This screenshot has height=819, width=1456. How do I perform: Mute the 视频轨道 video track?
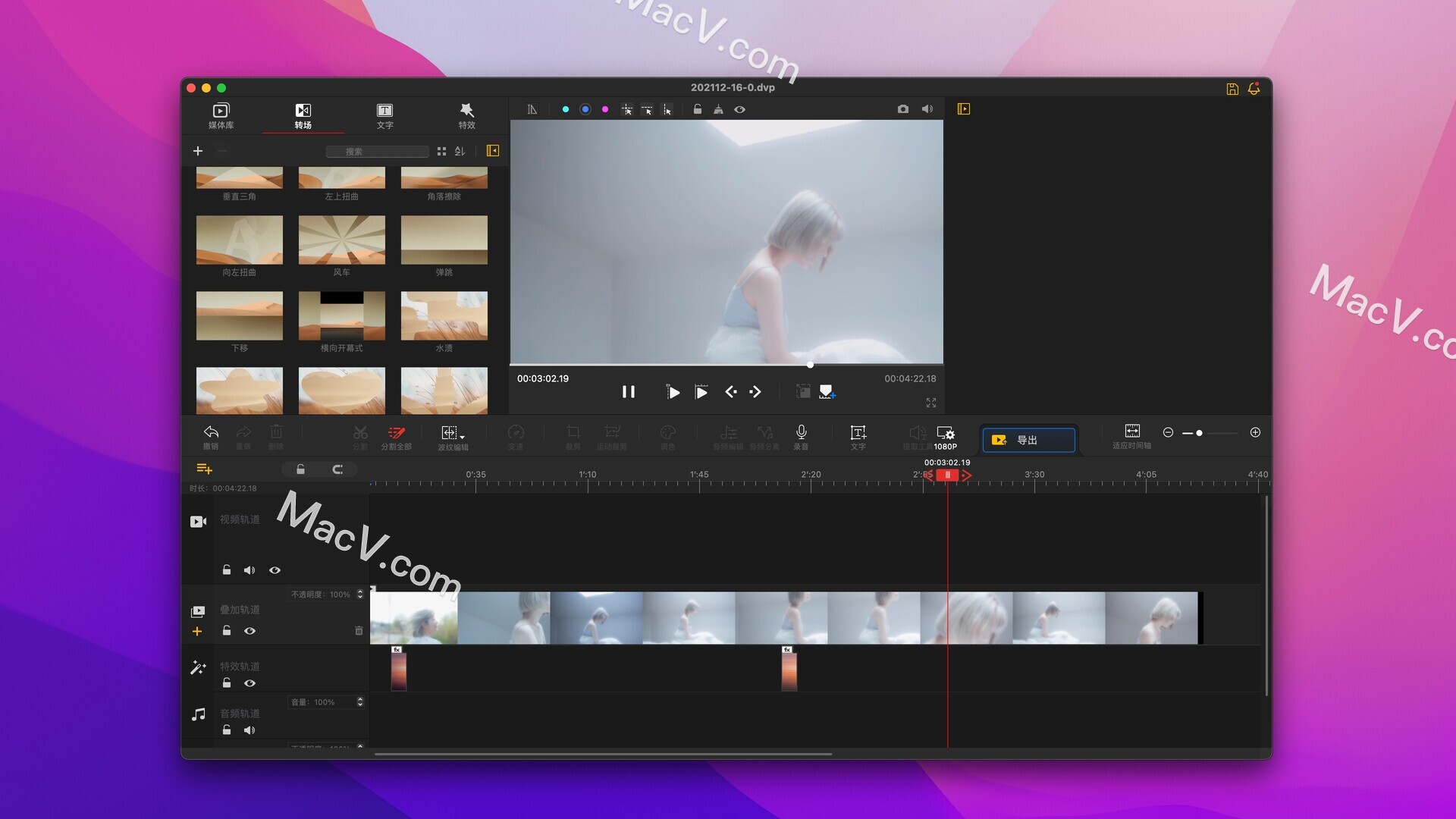click(x=249, y=570)
